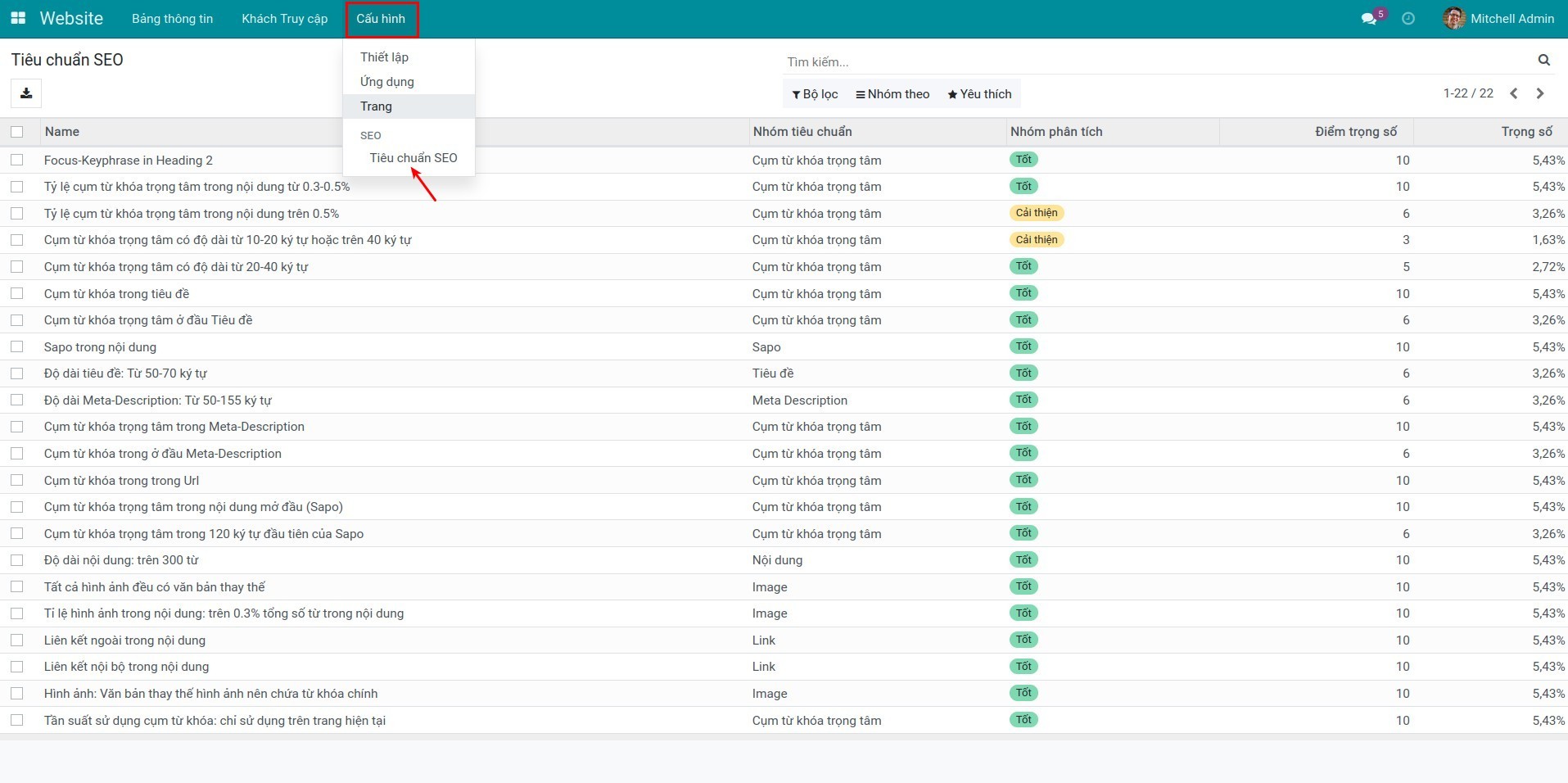The image size is (1568, 783).
Task: Toggle the select-all header checkbox
Action: (x=17, y=132)
